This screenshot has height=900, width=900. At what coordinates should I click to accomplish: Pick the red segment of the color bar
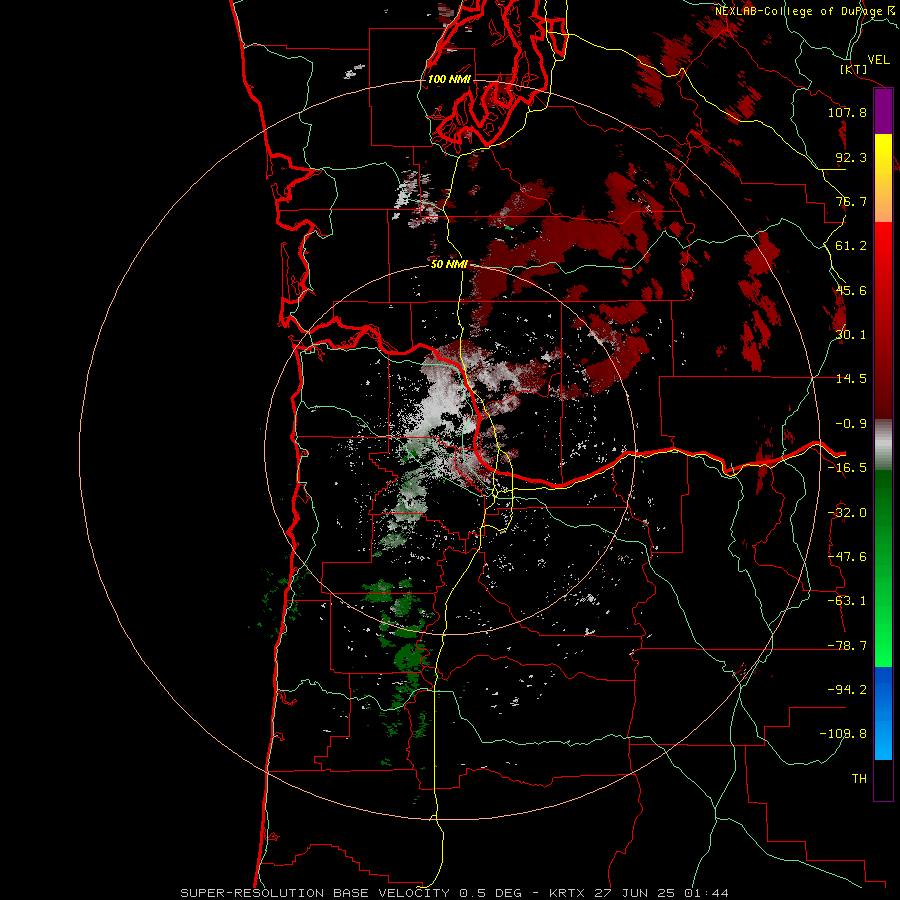click(x=883, y=320)
